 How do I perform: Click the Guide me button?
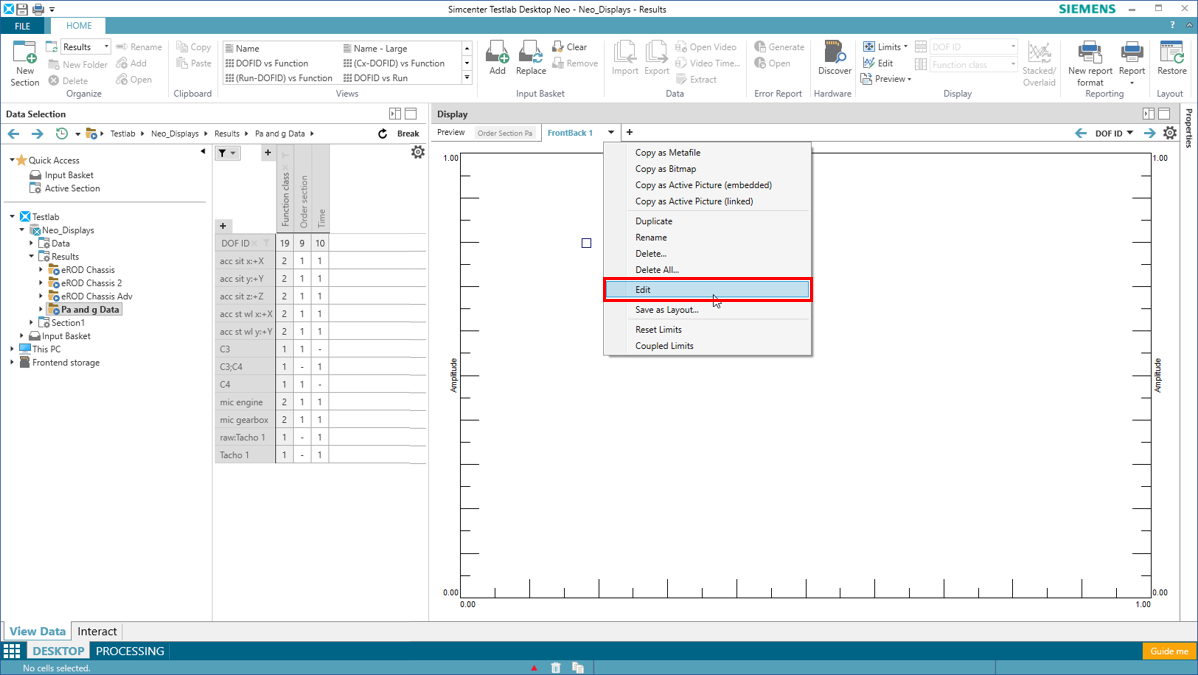1168,651
